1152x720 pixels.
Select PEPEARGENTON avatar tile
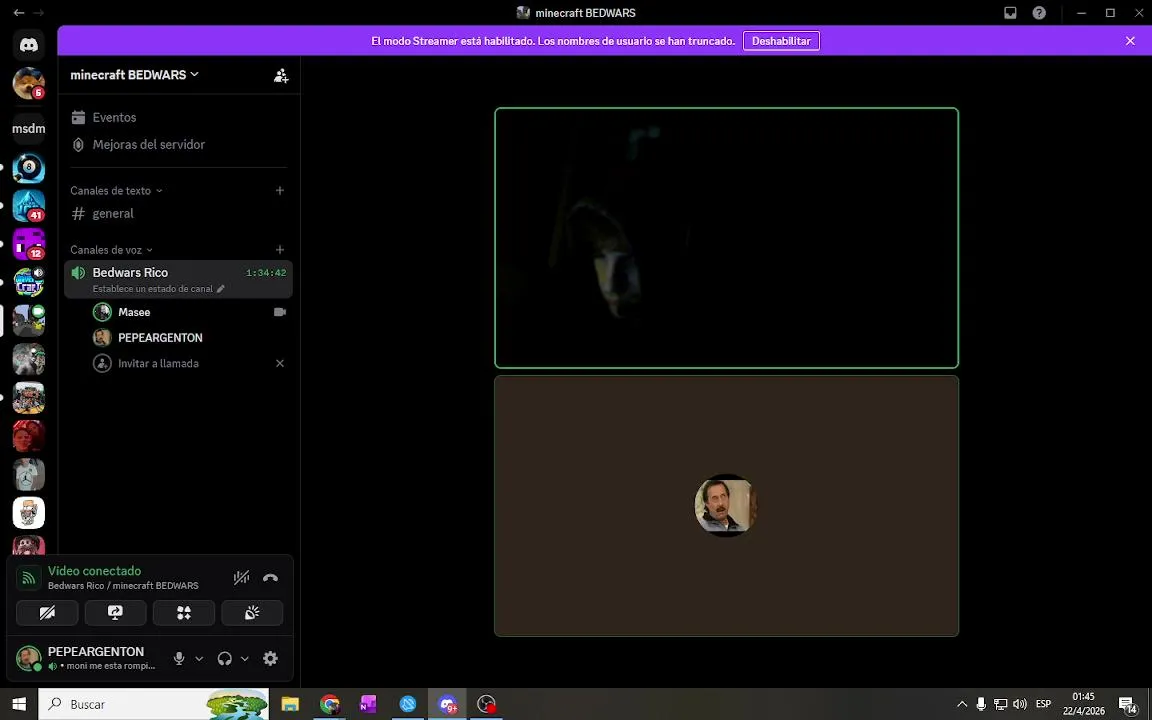point(727,506)
